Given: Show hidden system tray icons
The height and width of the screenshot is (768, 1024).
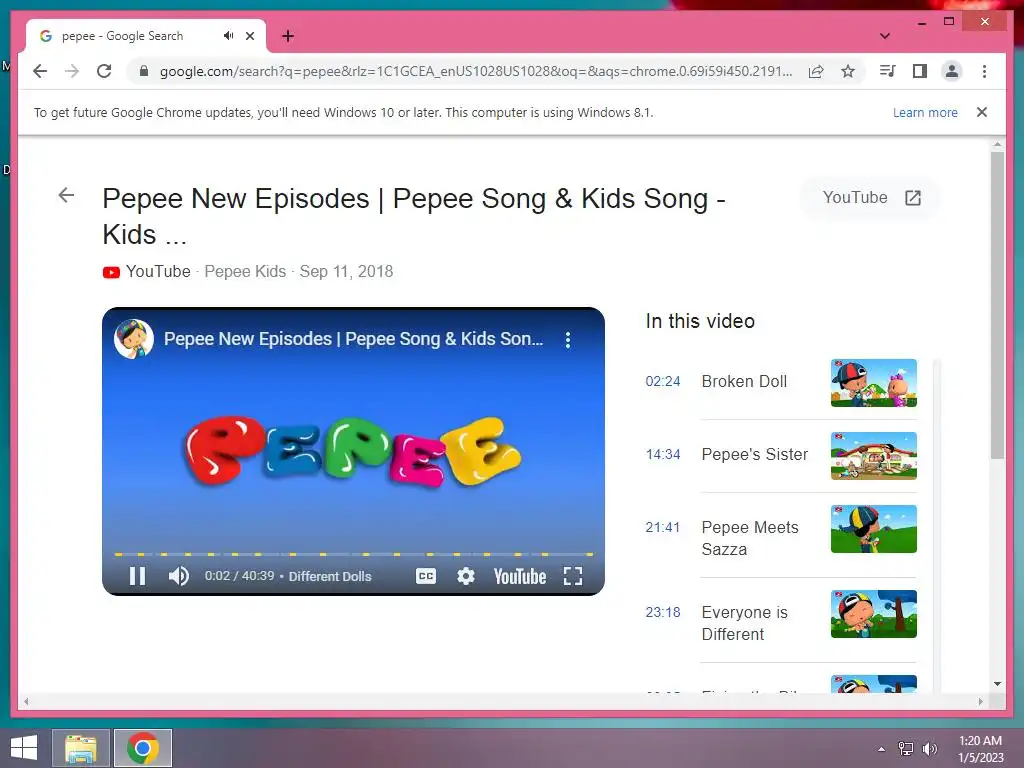Looking at the screenshot, I should 882,749.
